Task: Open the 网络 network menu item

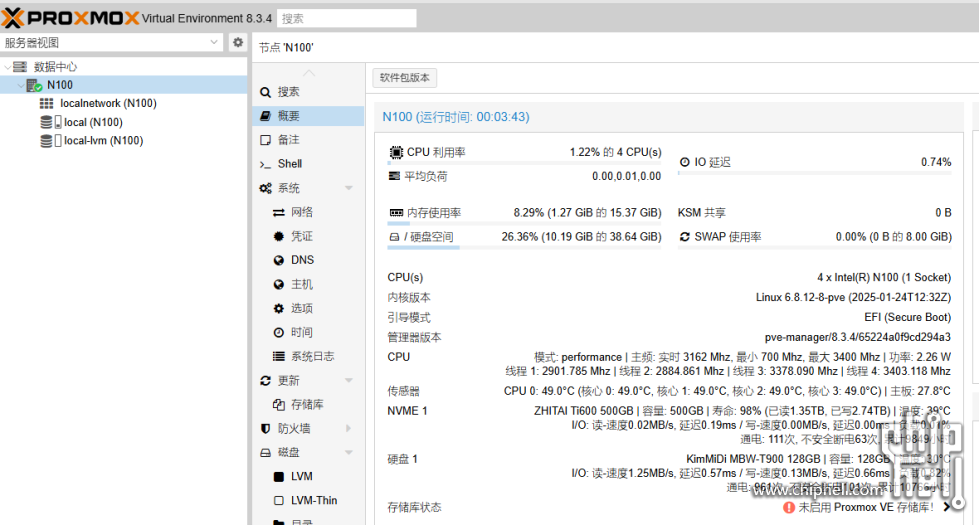Action: tap(308, 212)
